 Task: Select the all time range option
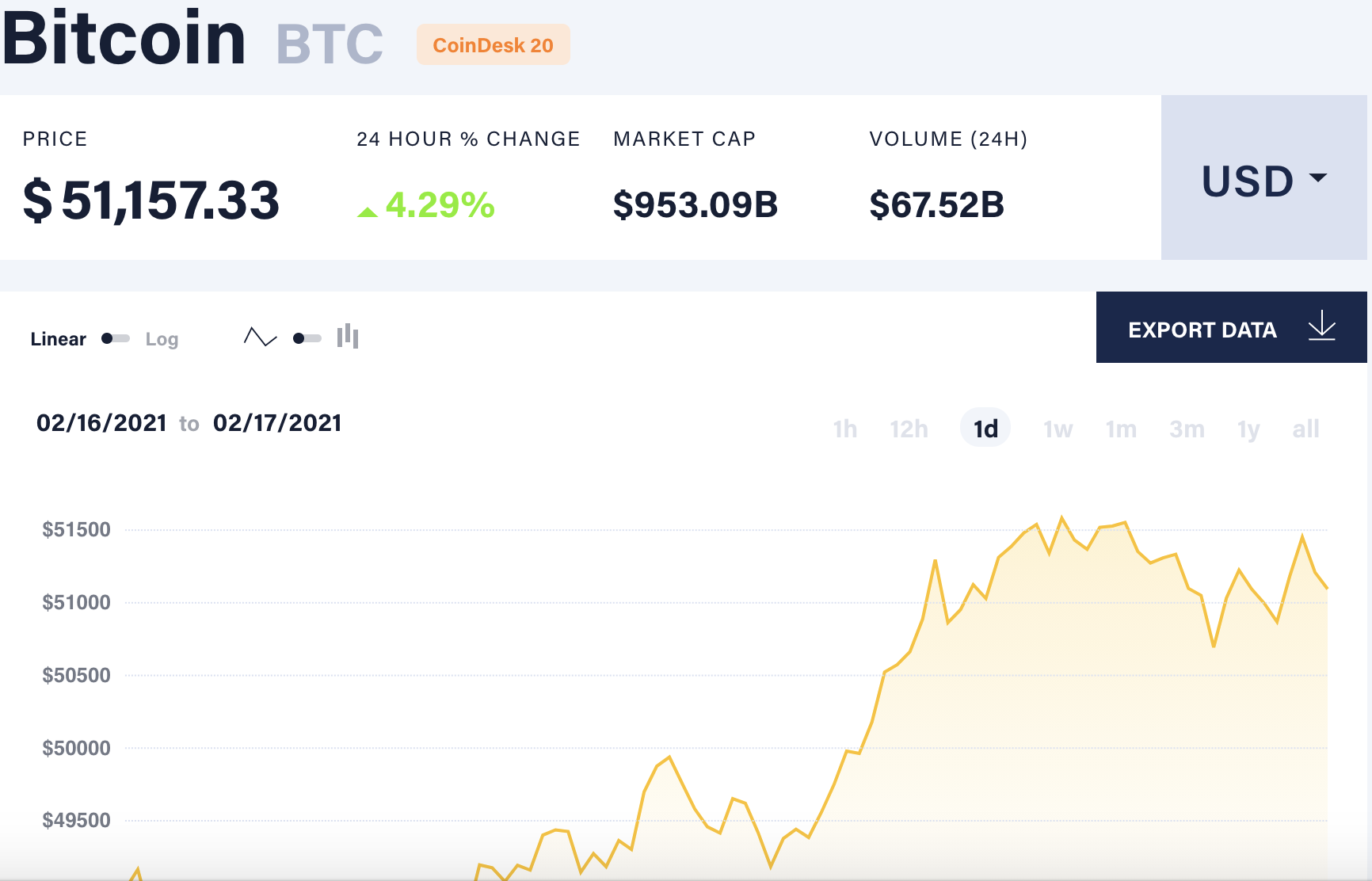click(x=1307, y=429)
